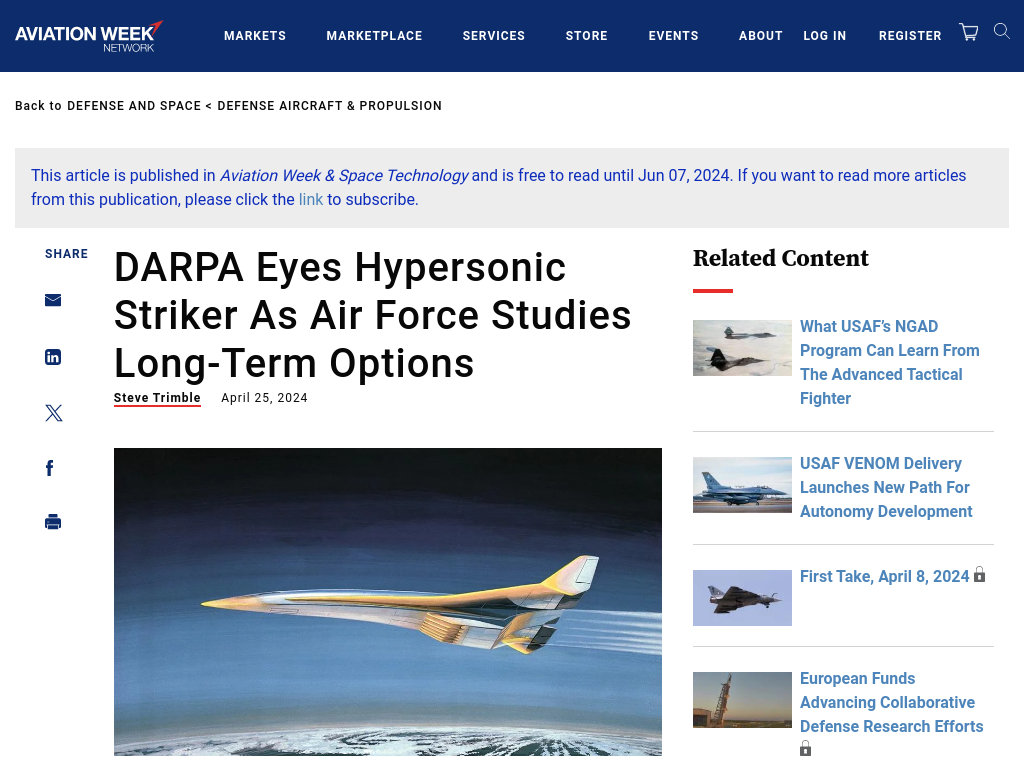Go to Aviation Week Network homepage logo
This screenshot has height=768, width=1024.
coord(89,37)
